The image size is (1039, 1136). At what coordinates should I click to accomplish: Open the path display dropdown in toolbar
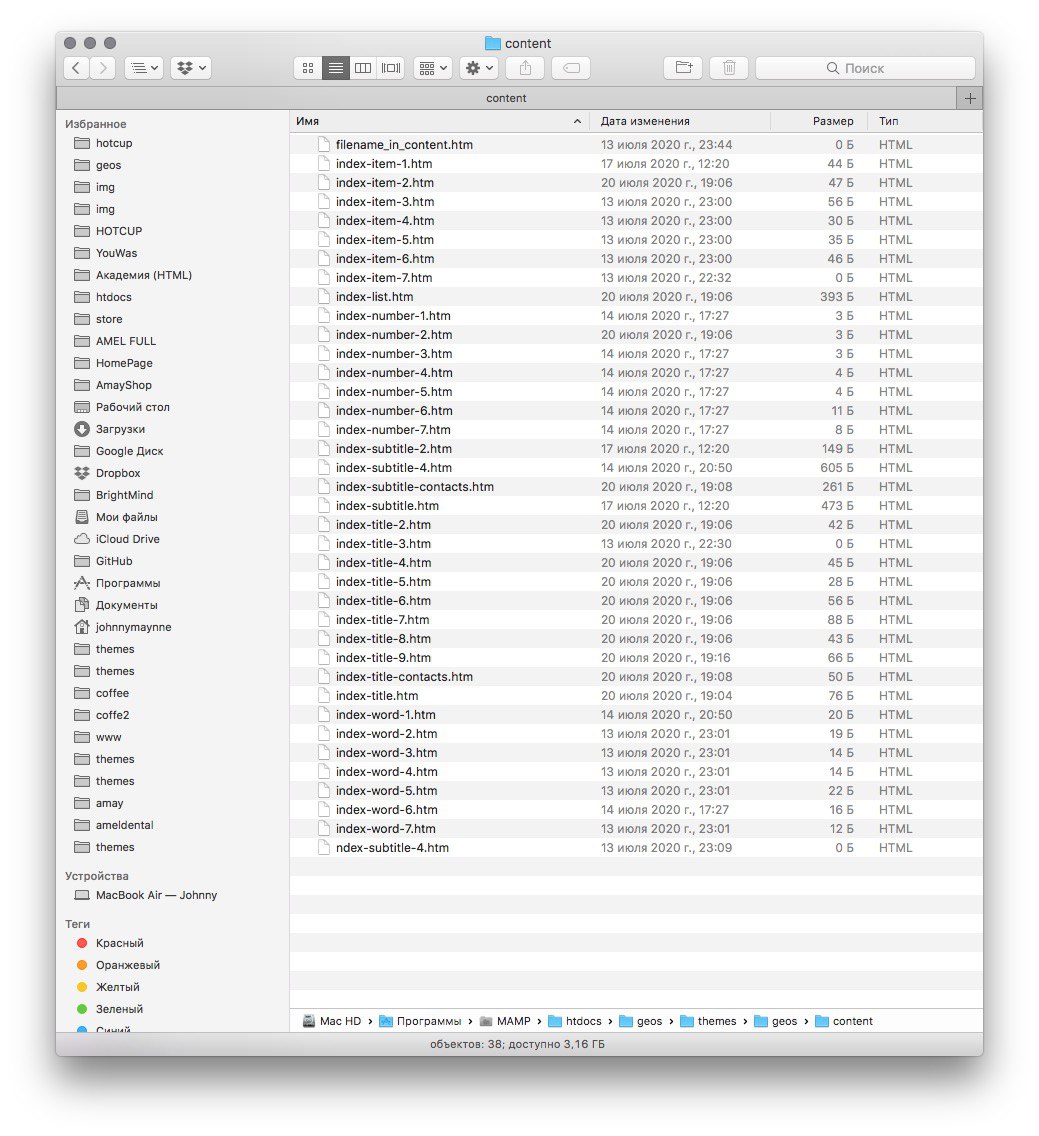[x=143, y=68]
